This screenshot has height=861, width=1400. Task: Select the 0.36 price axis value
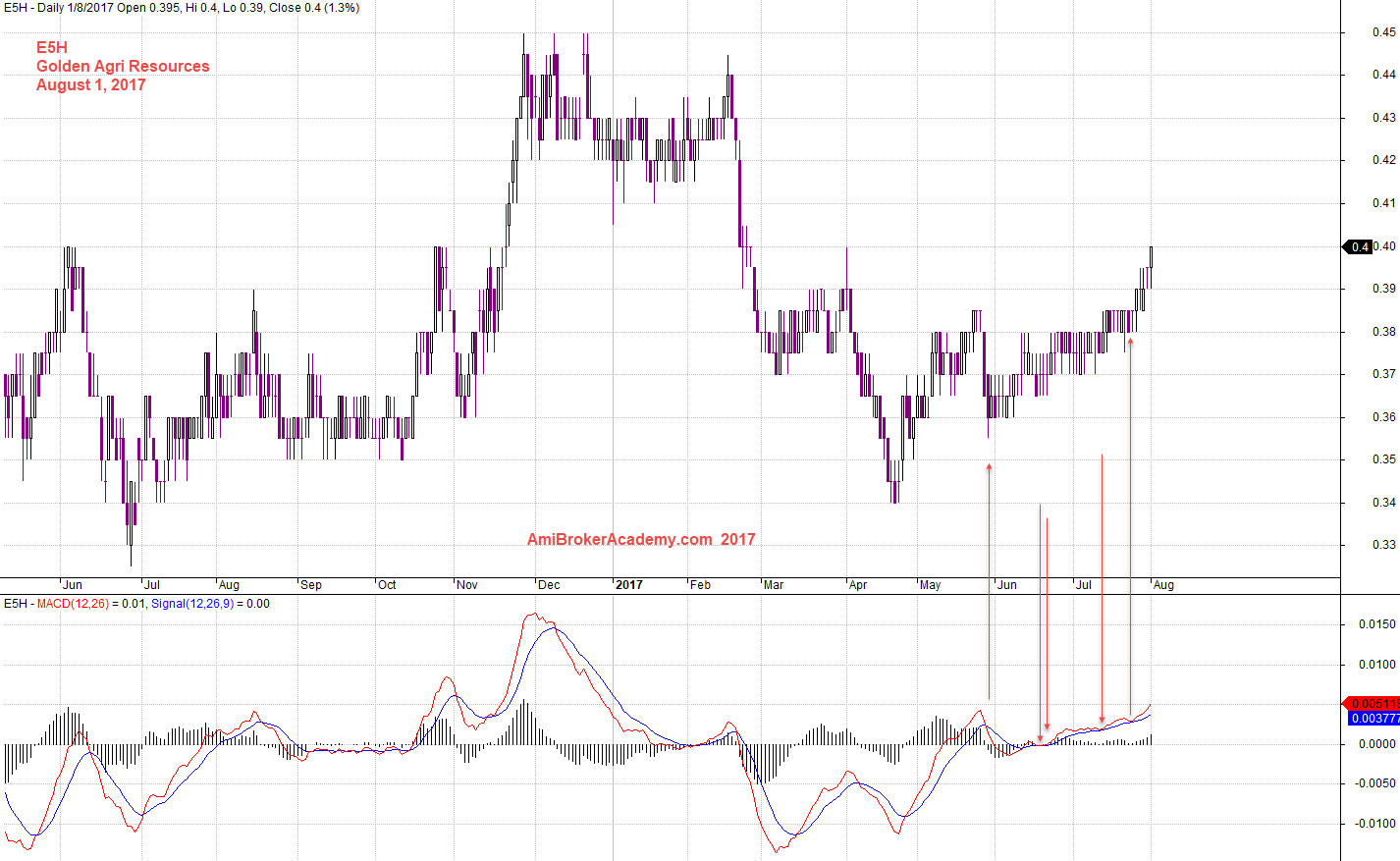[x=1383, y=417]
